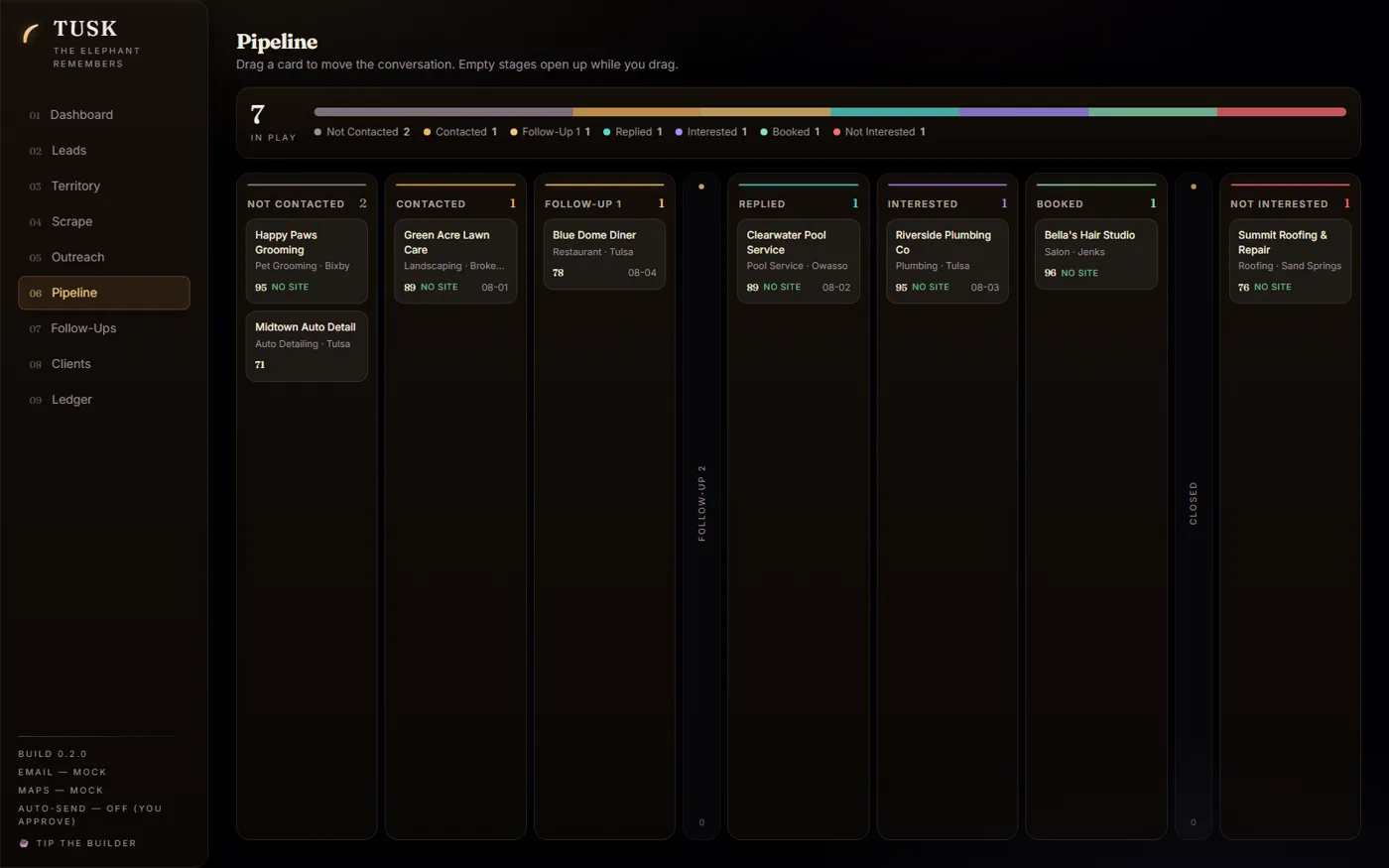Click date 08-04 on Blue Dome Diner
This screenshot has width=1389, height=868.
pos(642,273)
